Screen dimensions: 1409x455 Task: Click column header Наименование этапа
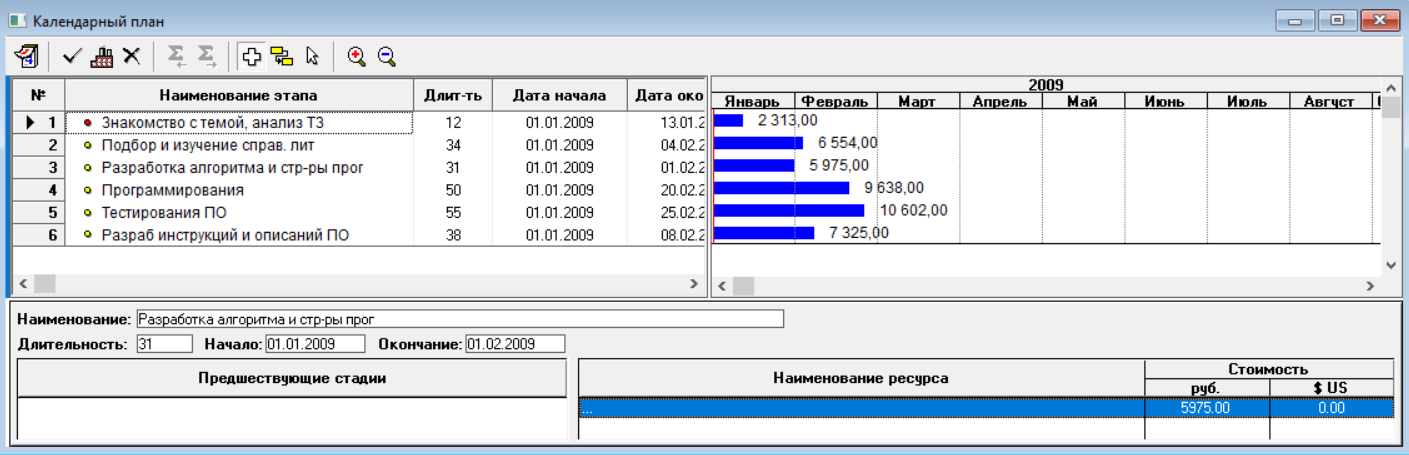click(x=239, y=96)
